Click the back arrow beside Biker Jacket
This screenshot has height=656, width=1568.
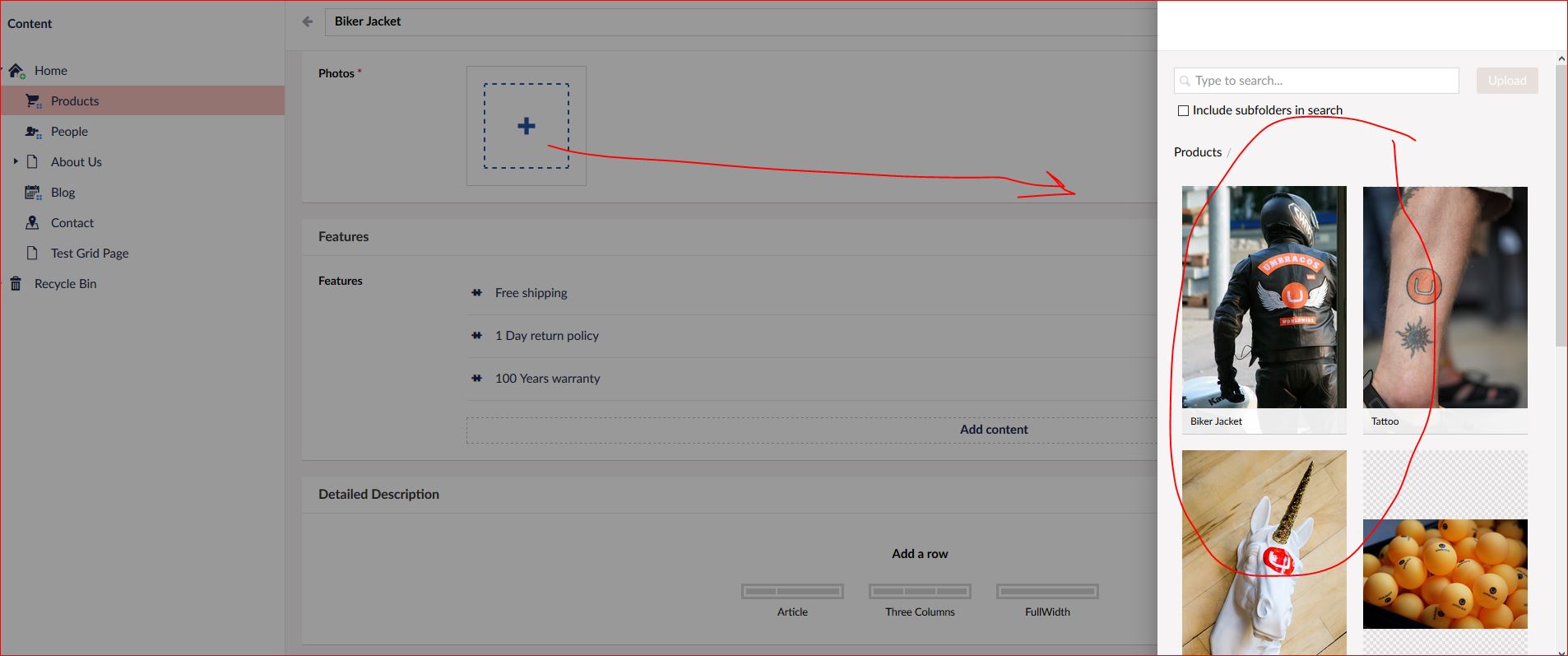click(x=308, y=22)
